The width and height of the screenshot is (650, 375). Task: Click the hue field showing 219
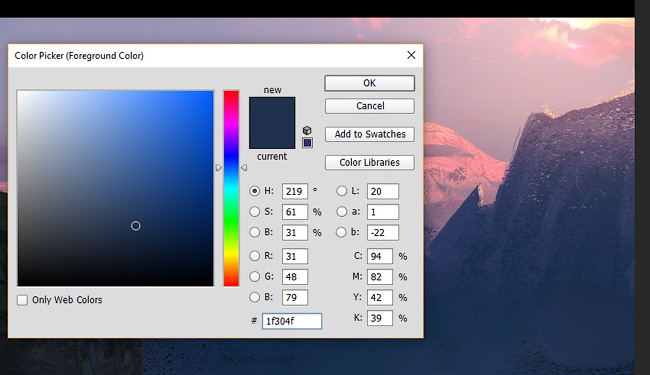[x=295, y=191]
